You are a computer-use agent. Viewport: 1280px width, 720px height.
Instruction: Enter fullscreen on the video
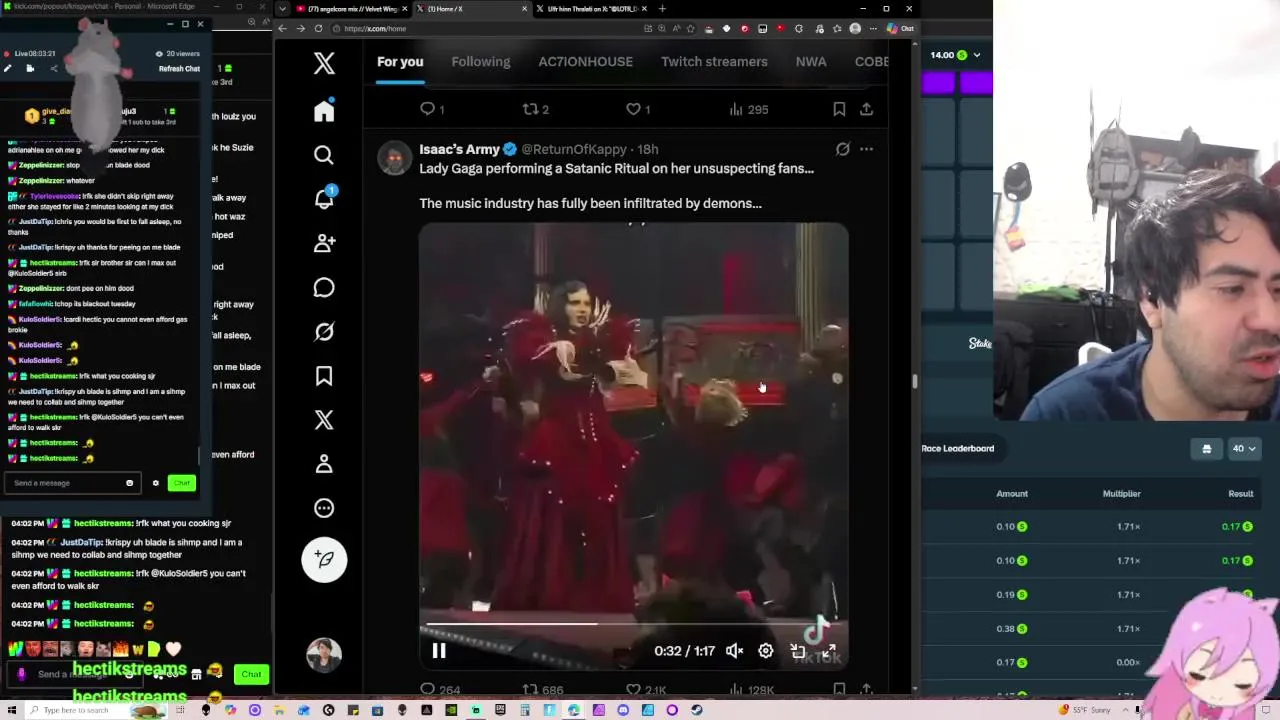coord(828,651)
